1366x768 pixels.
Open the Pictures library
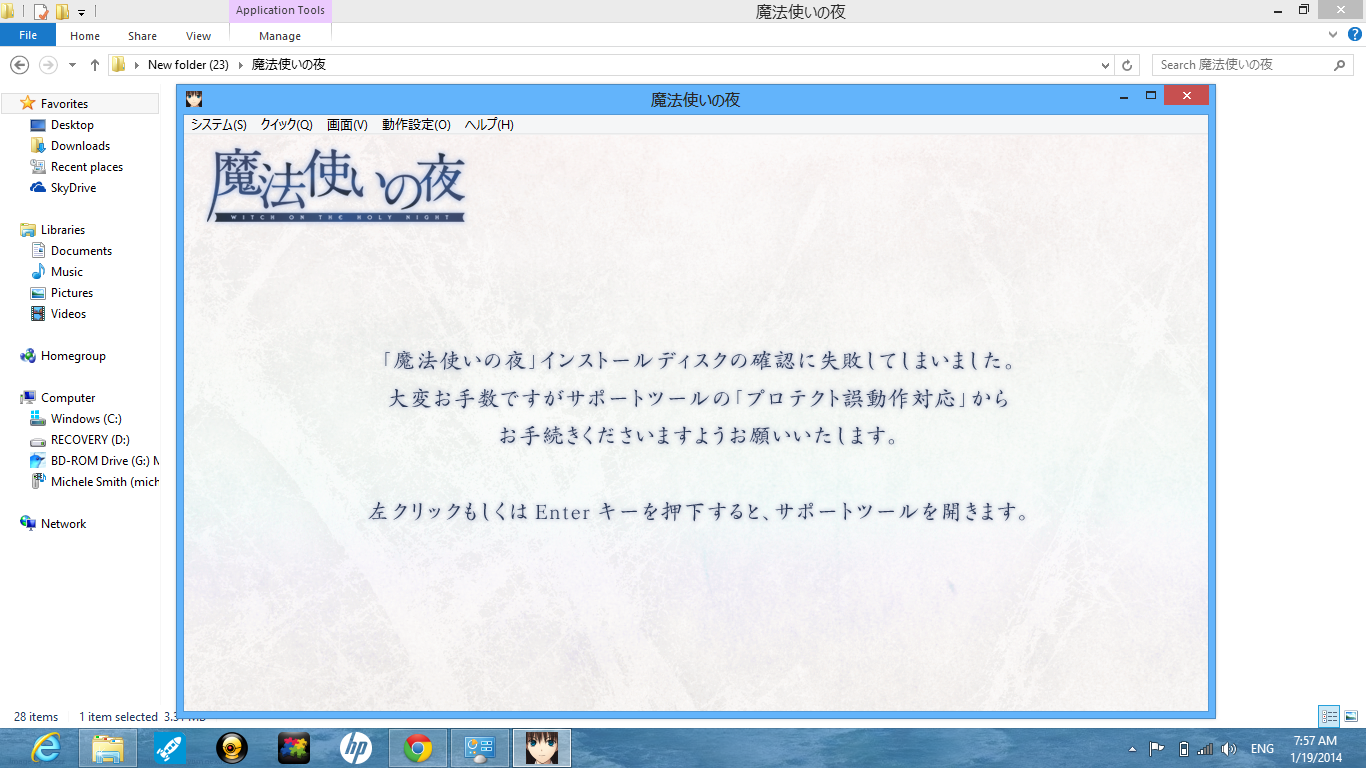(x=72, y=293)
